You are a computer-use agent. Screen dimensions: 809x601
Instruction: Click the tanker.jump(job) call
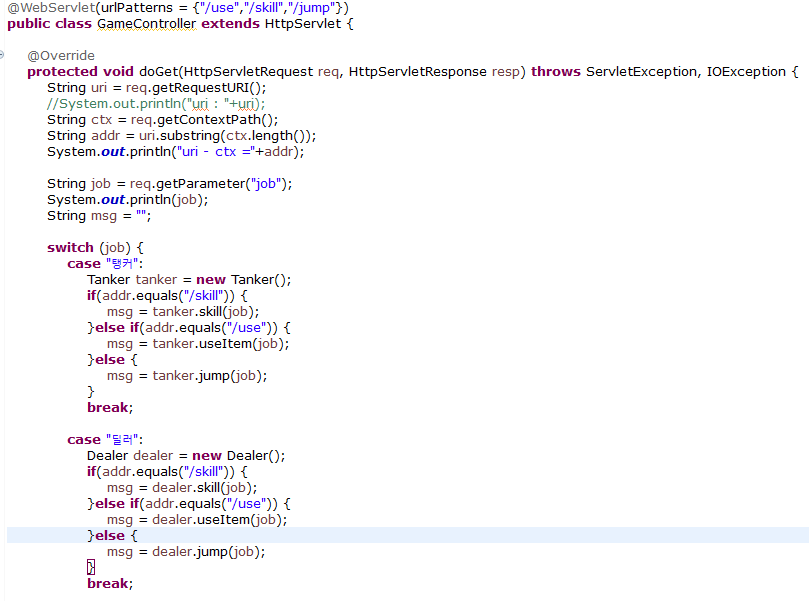pos(207,376)
